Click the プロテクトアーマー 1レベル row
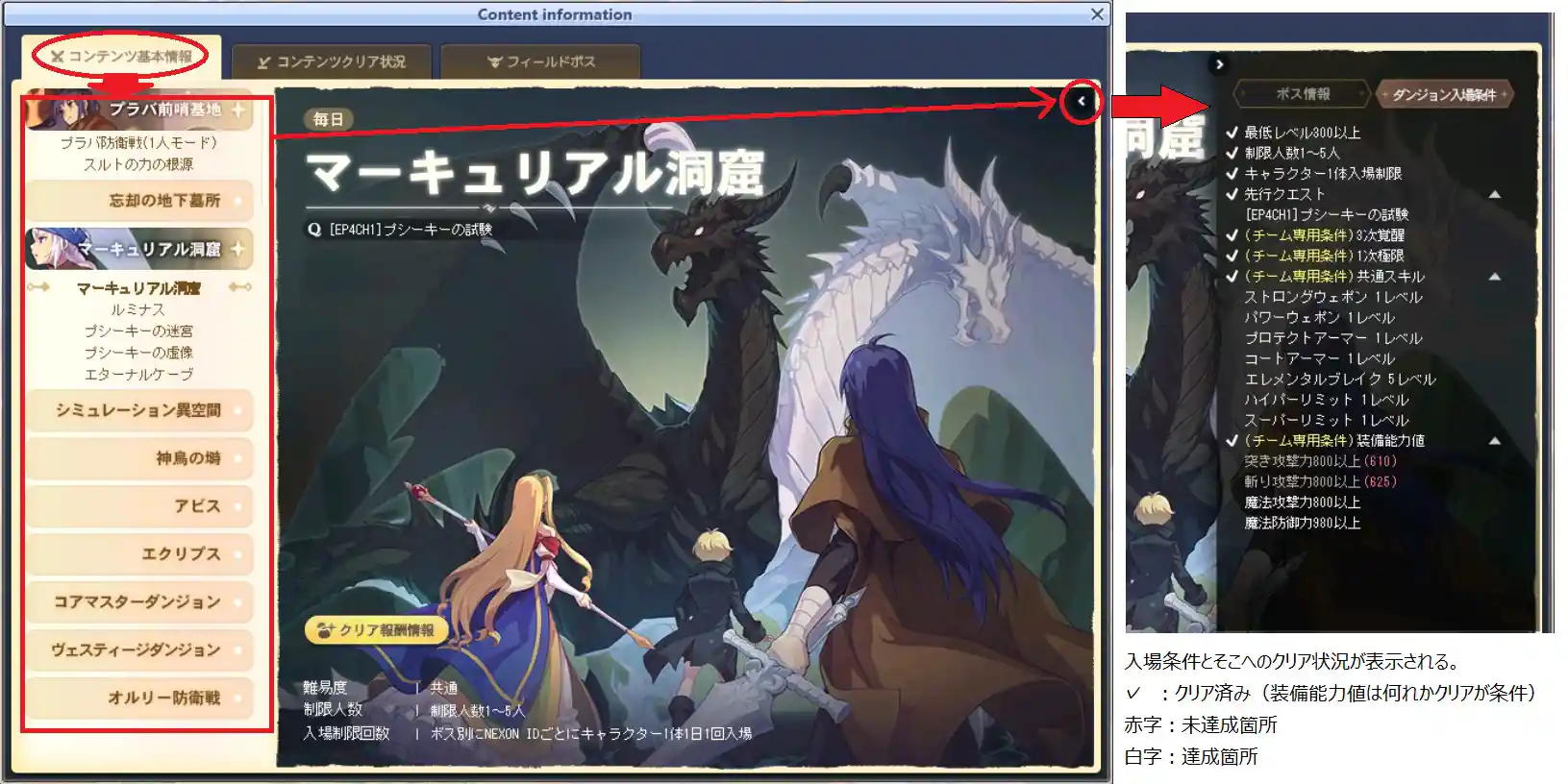Screen dimensions: 1568x784 (x=1333, y=338)
